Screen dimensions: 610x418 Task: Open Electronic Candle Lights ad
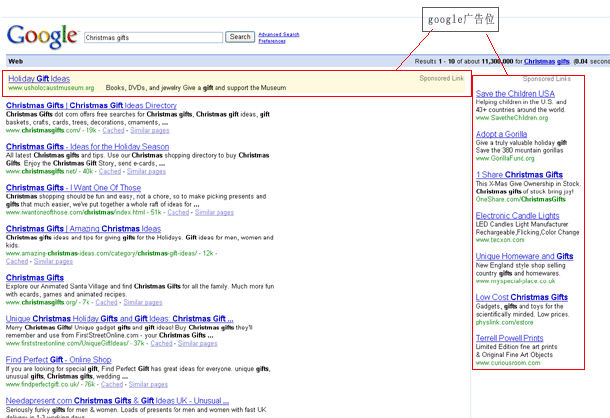pos(517,216)
